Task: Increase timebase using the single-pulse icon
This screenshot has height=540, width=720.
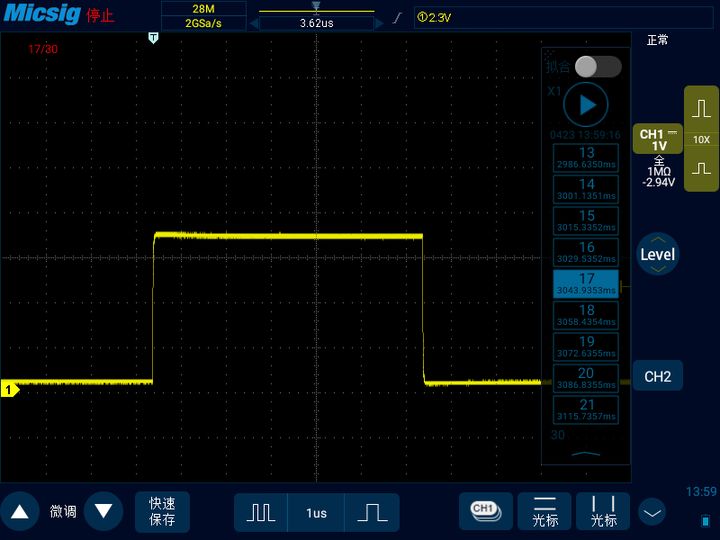Action: pos(372,513)
